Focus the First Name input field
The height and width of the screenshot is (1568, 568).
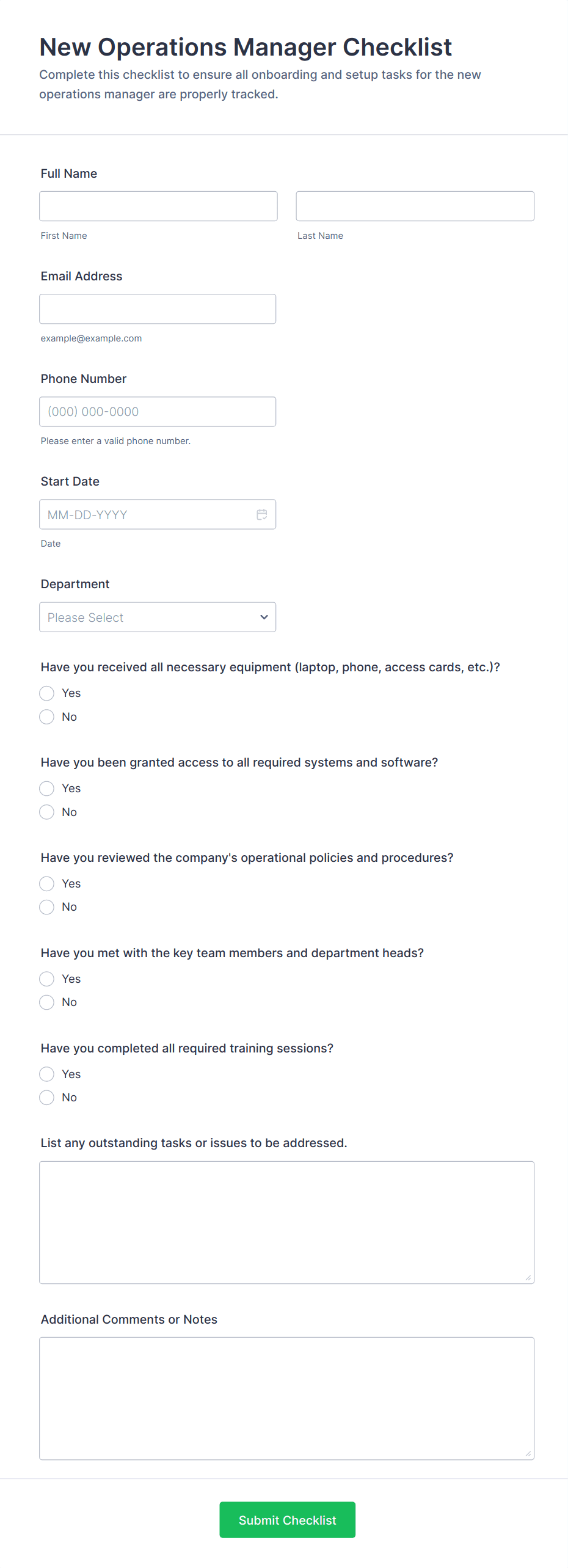click(158, 206)
